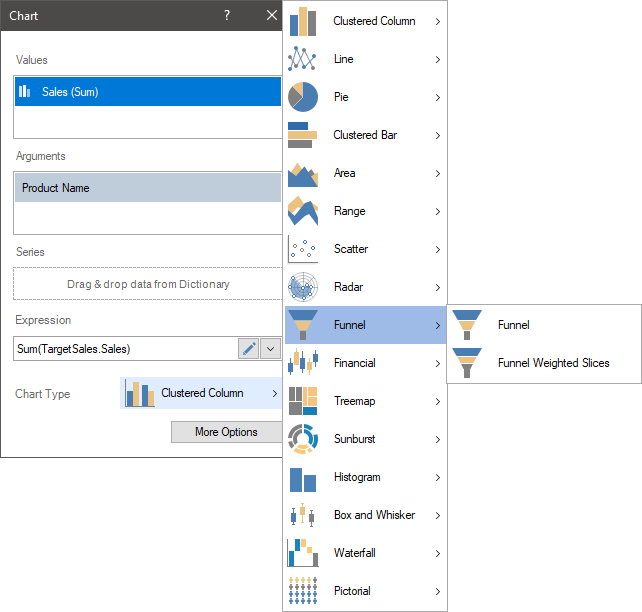Click the pencil edit expression icon
642x612 pixels.
click(x=249, y=348)
